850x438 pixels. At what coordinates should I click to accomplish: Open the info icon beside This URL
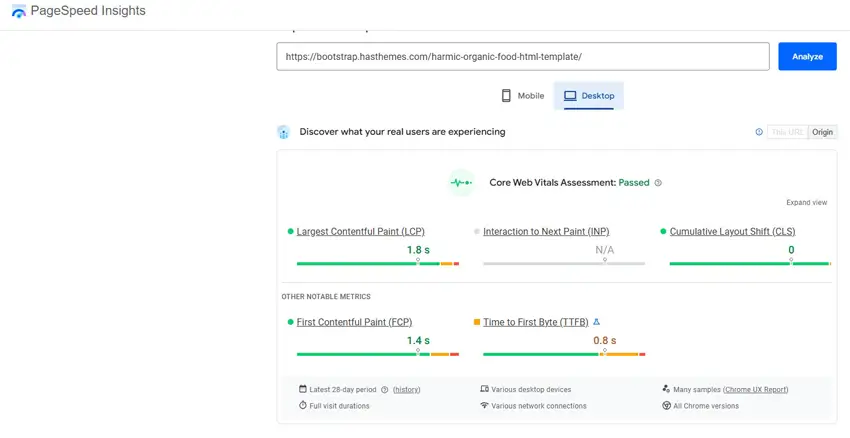(759, 132)
